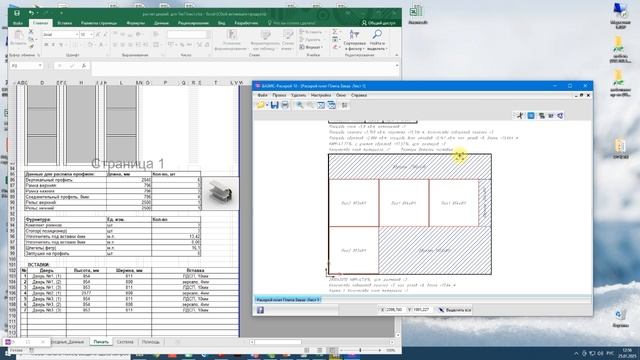
Task: Open the Файл menu in cutting program
Action: [x=262, y=95]
